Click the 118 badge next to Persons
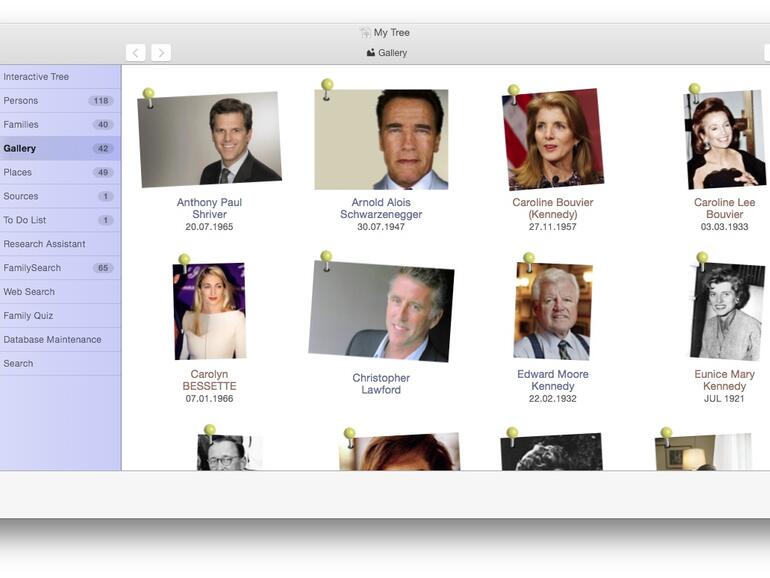Viewport: 770px width, 578px height. click(101, 101)
